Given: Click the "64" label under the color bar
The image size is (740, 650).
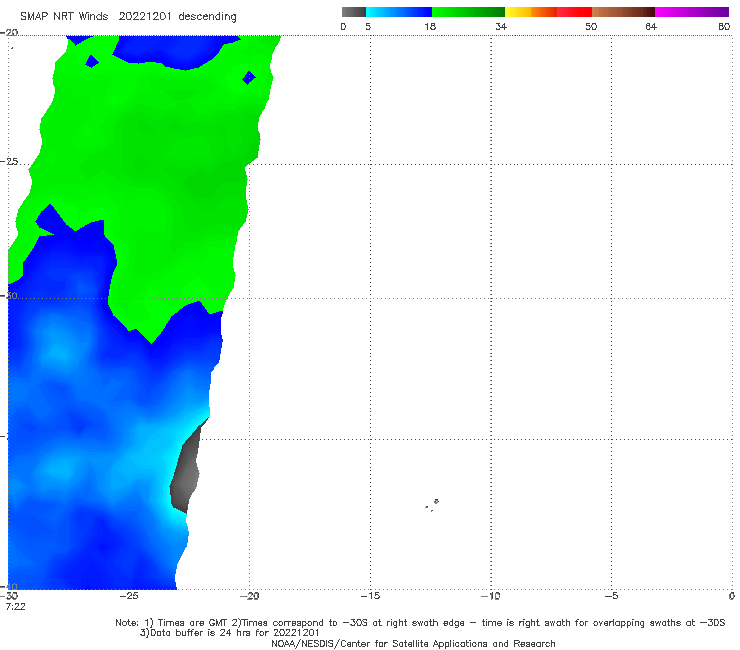Looking at the screenshot, I should pyautogui.click(x=651, y=26).
